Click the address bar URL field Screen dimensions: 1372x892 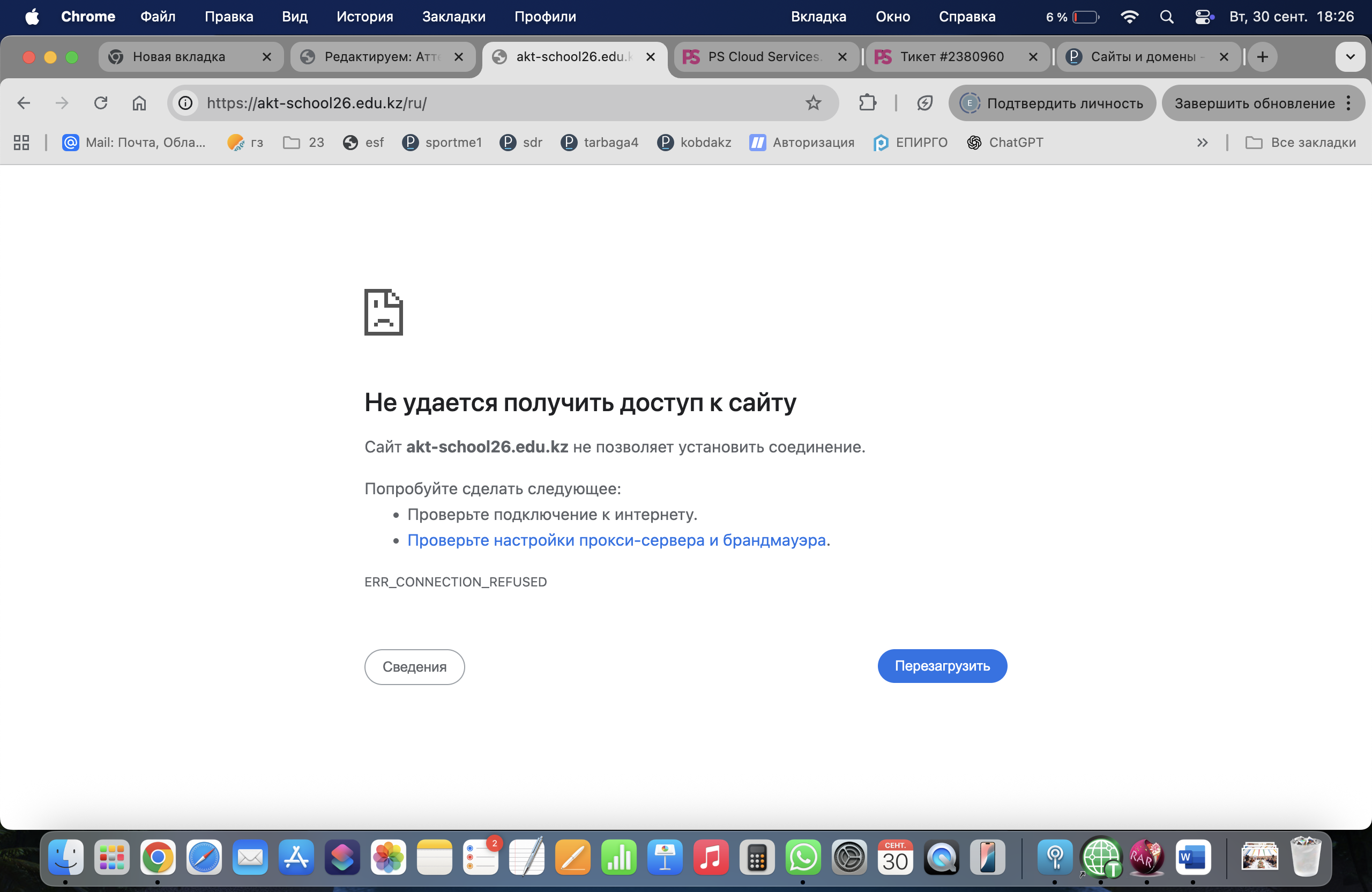click(x=496, y=103)
